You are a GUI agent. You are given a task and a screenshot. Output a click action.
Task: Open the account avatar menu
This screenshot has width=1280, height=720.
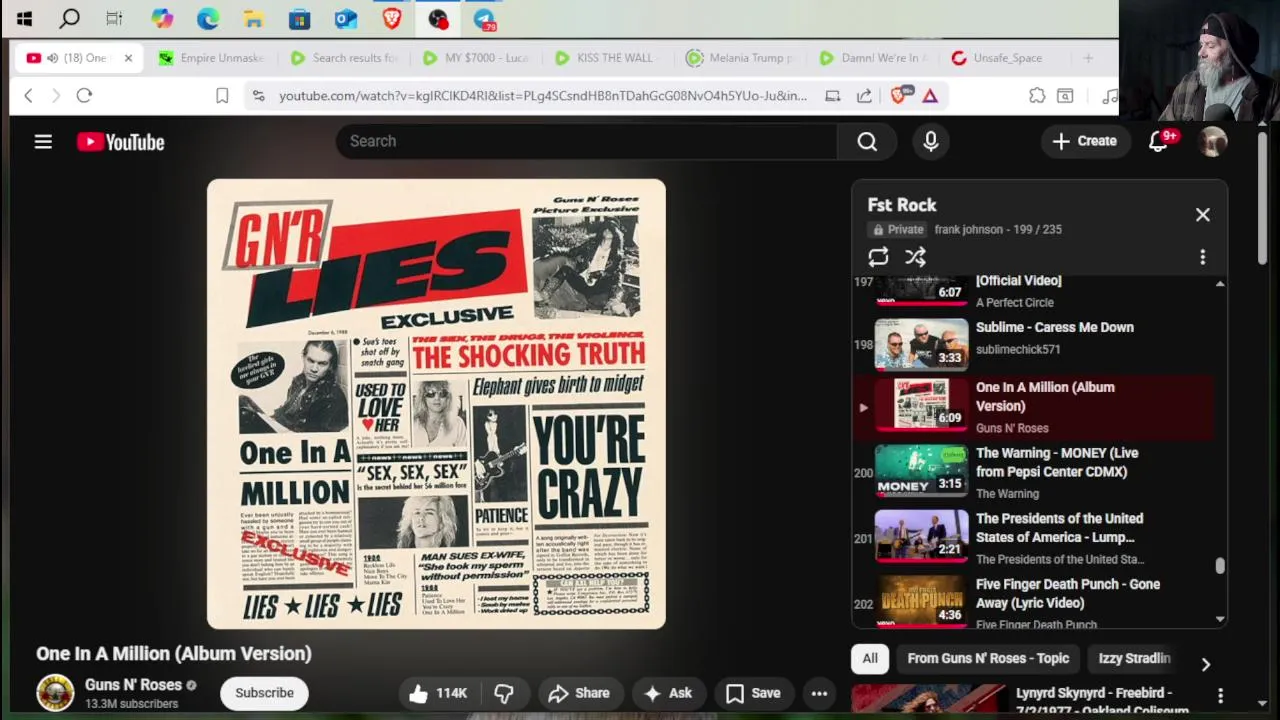click(x=1213, y=142)
